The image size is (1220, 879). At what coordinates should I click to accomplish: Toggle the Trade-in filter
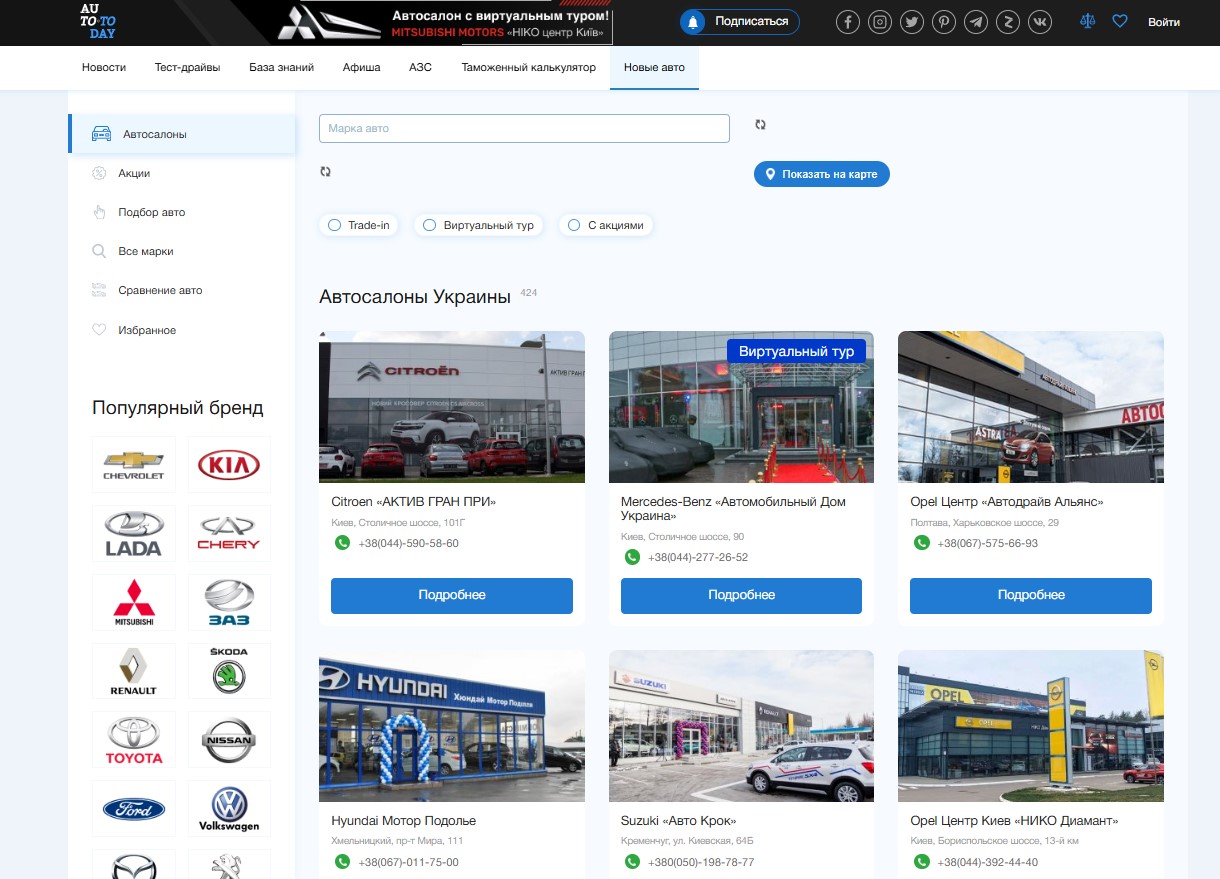[x=358, y=226]
